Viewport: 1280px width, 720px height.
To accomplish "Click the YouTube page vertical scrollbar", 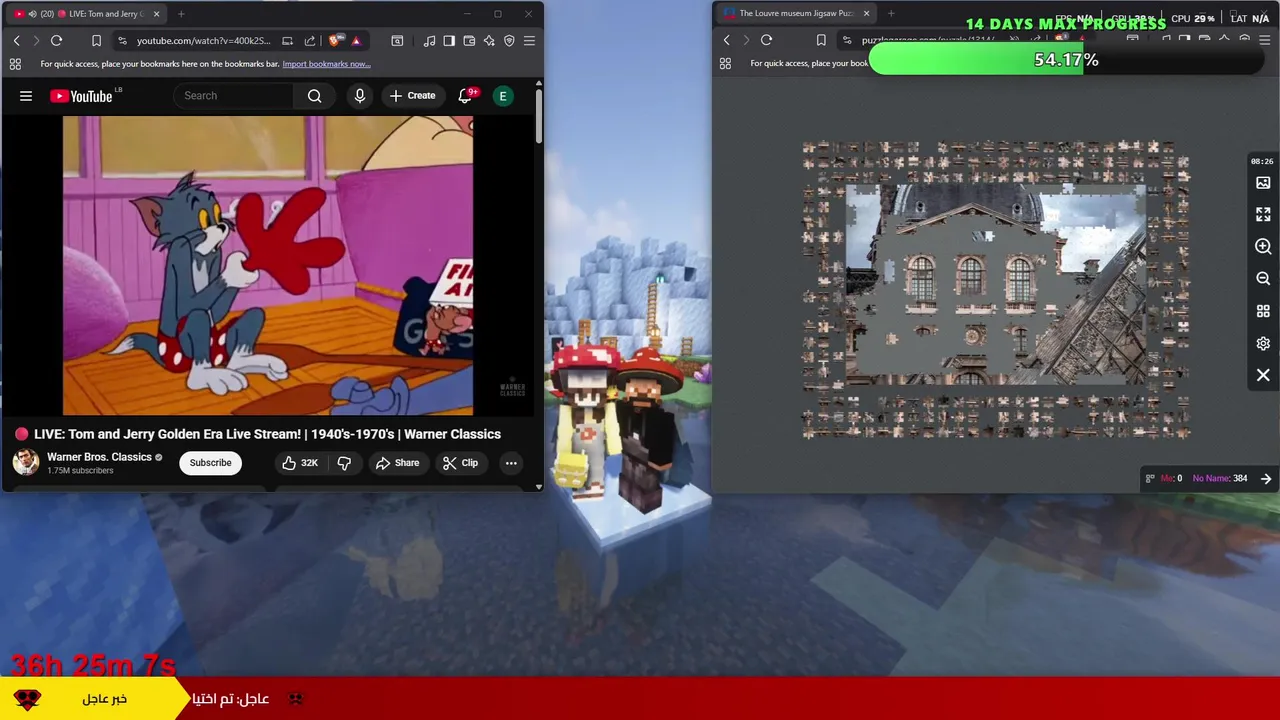I will coord(539,115).
